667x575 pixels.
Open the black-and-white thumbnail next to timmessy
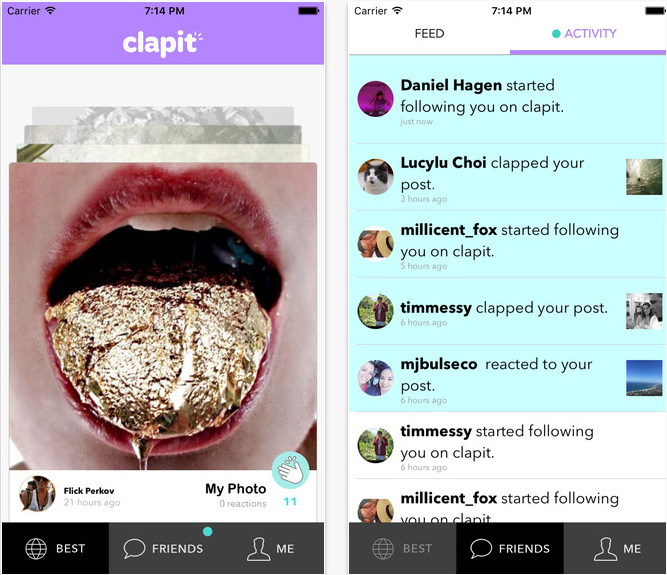pos(644,311)
